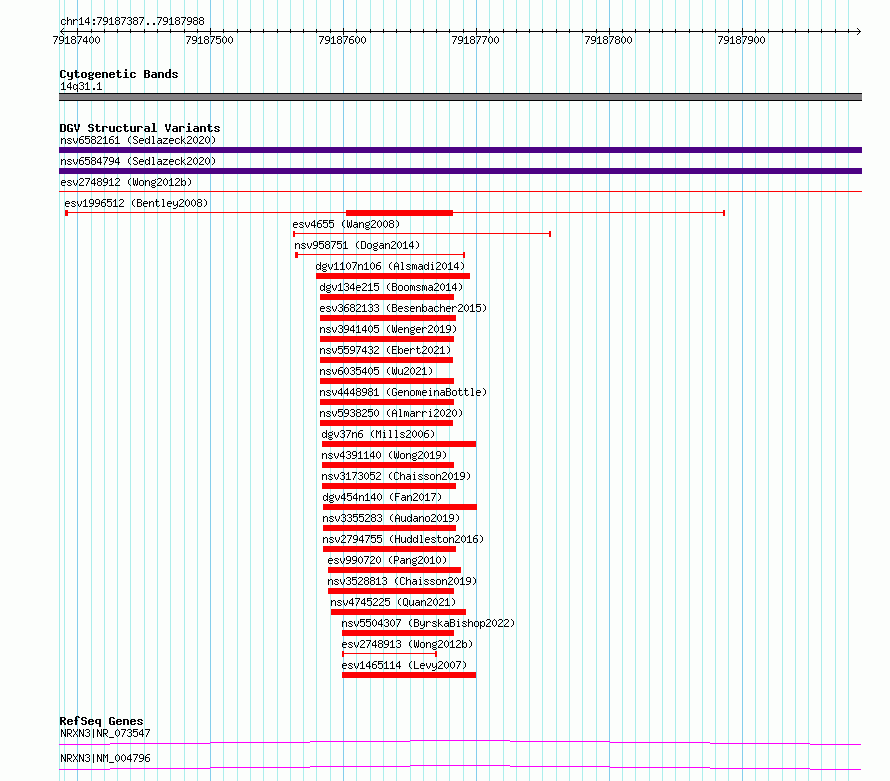Screen dimensions: 890x781
Task: Select nsv3528813 (Chaisson2019) label
Action: [402, 581]
